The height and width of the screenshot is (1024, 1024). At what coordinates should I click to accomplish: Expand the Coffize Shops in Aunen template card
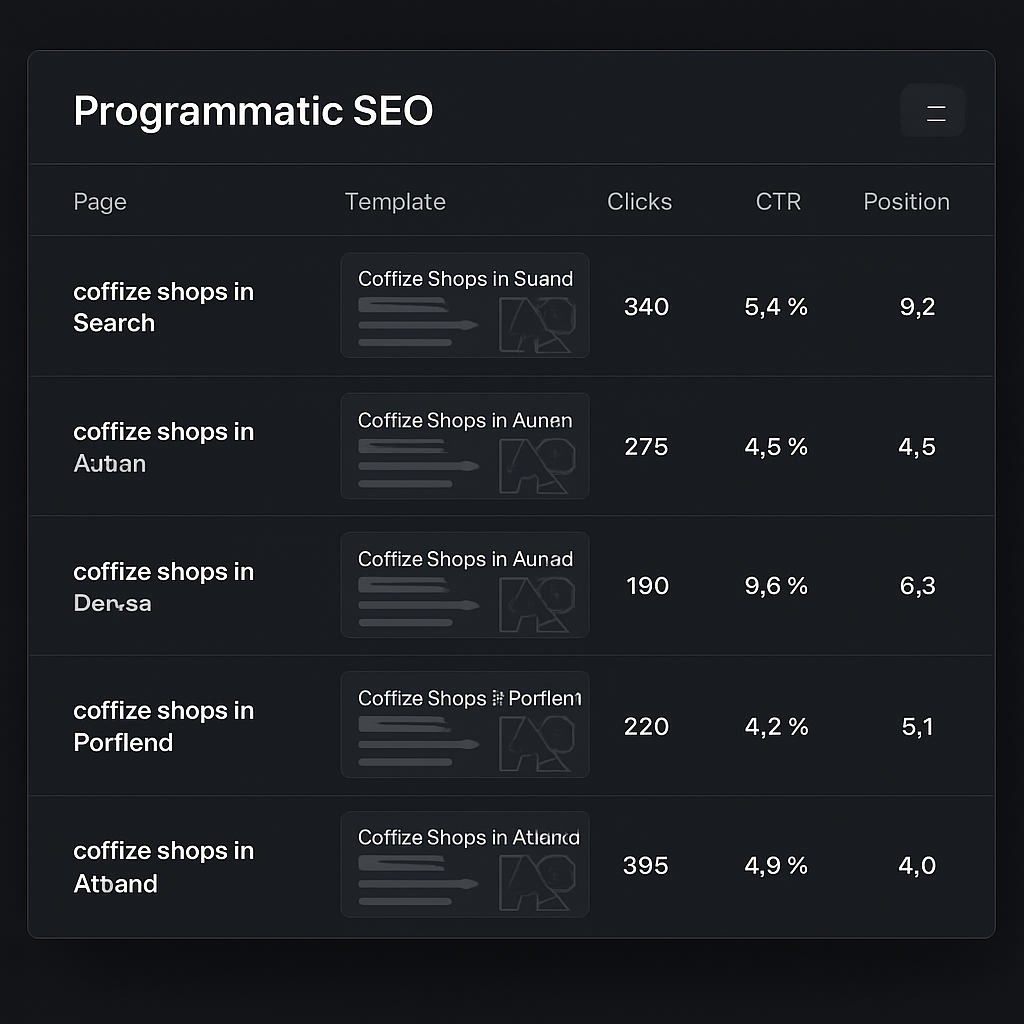tap(465, 445)
